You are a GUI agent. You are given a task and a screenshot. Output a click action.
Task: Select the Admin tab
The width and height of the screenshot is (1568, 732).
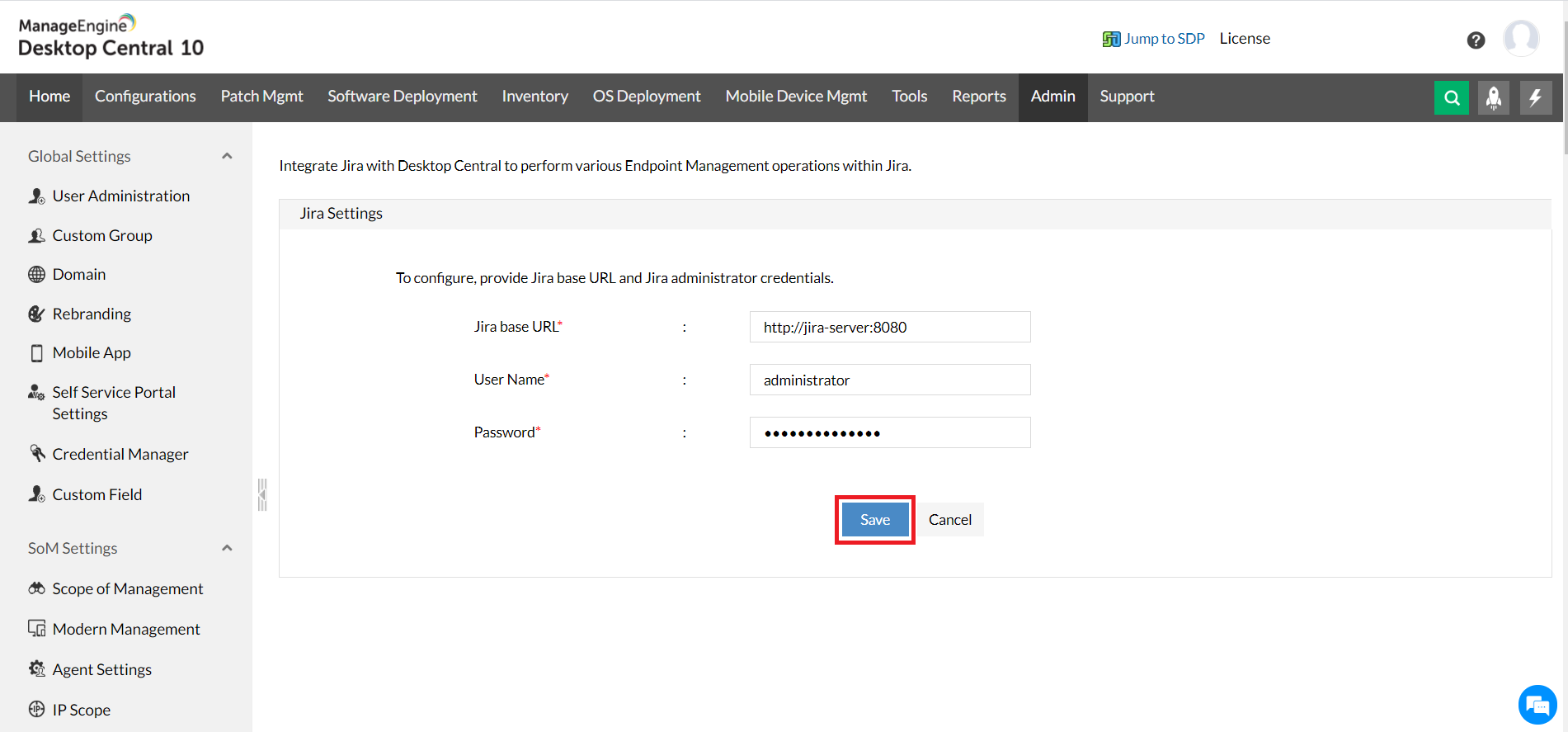[1052, 97]
